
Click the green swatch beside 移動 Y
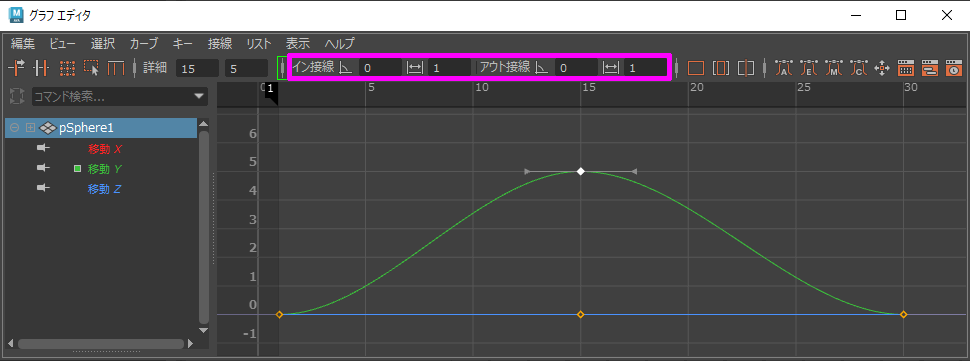(x=77, y=168)
